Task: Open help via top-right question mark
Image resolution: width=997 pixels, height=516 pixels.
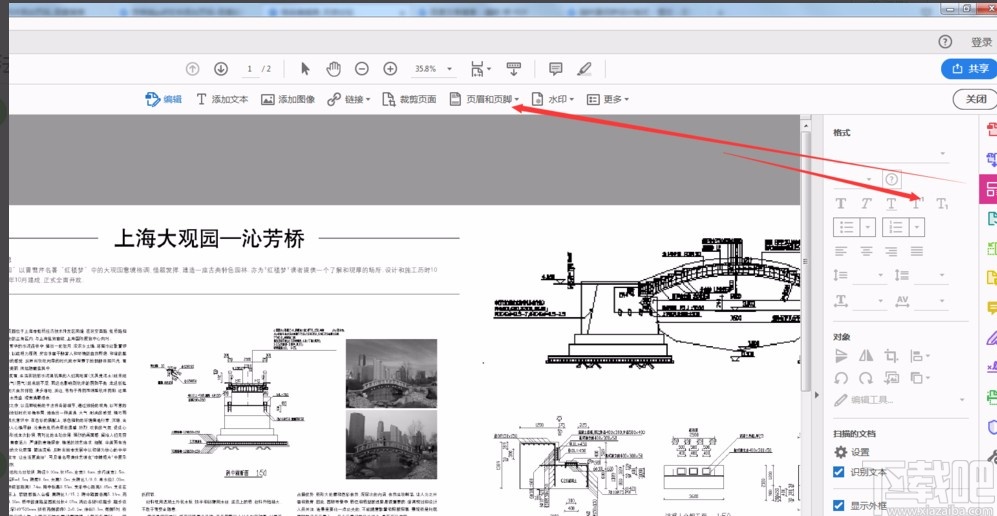Action: click(x=945, y=42)
